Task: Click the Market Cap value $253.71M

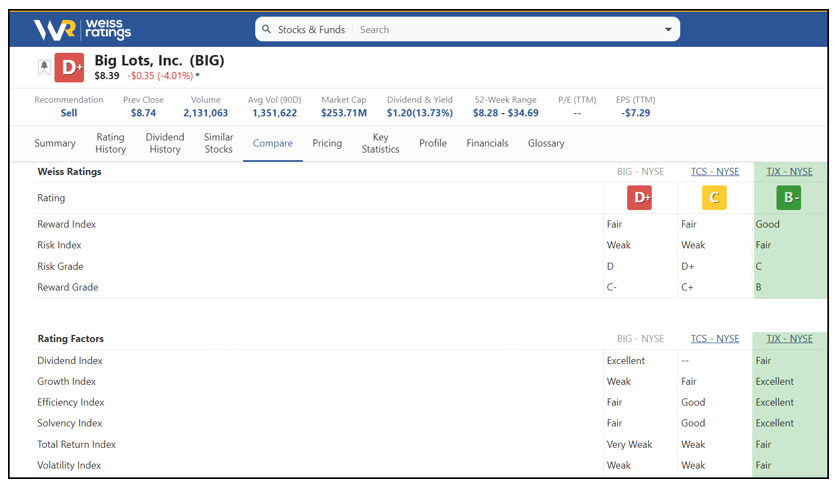Action: pos(344,113)
